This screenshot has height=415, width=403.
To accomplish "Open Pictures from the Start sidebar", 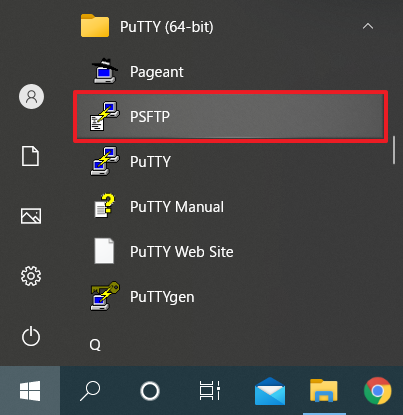I will [x=31, y=216].
